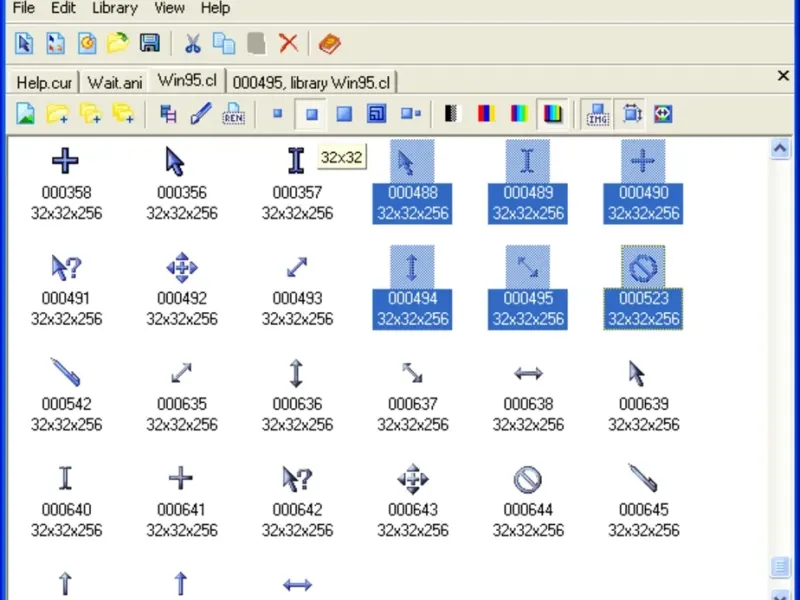Screen dimensions: 800x600
Task: Select the 000644 no-entry cursor thumbnail
Action: [528, 479]
